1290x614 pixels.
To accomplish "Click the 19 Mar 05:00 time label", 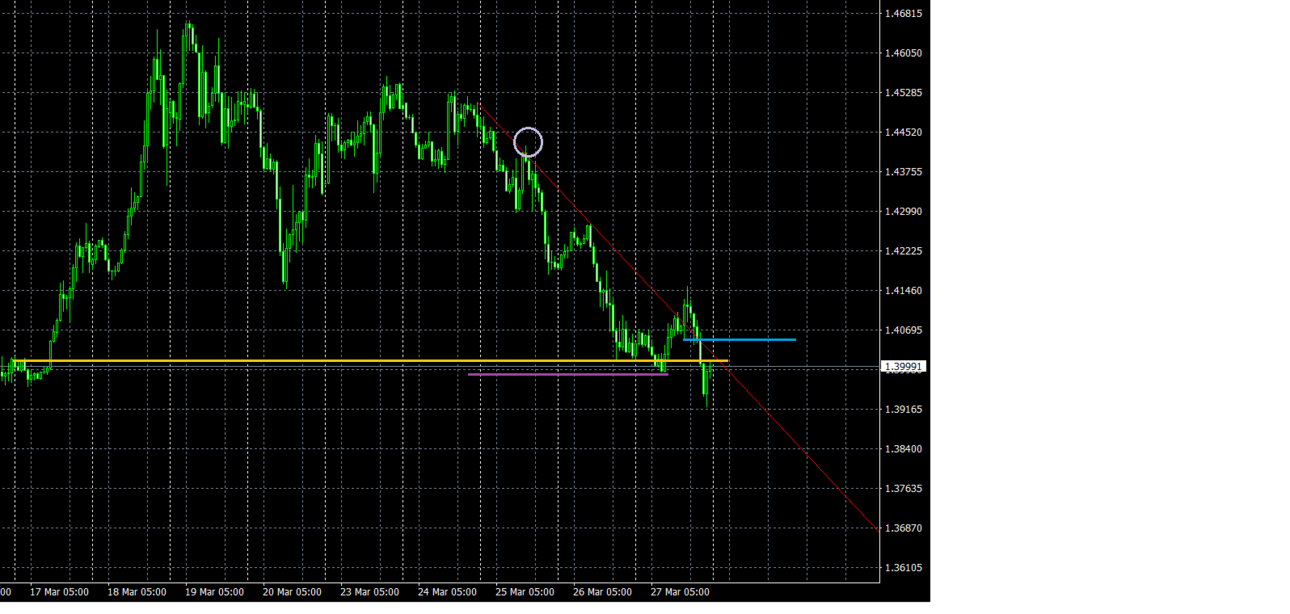I will coord(214,592).
